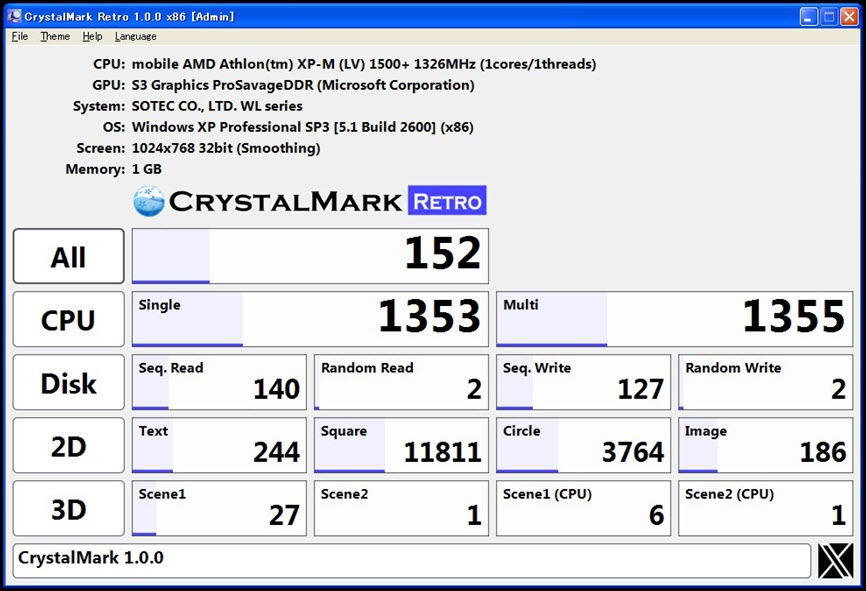Click the 2D Circle score 3764
The image size is (866, 591).
click(x=584, y=445)
